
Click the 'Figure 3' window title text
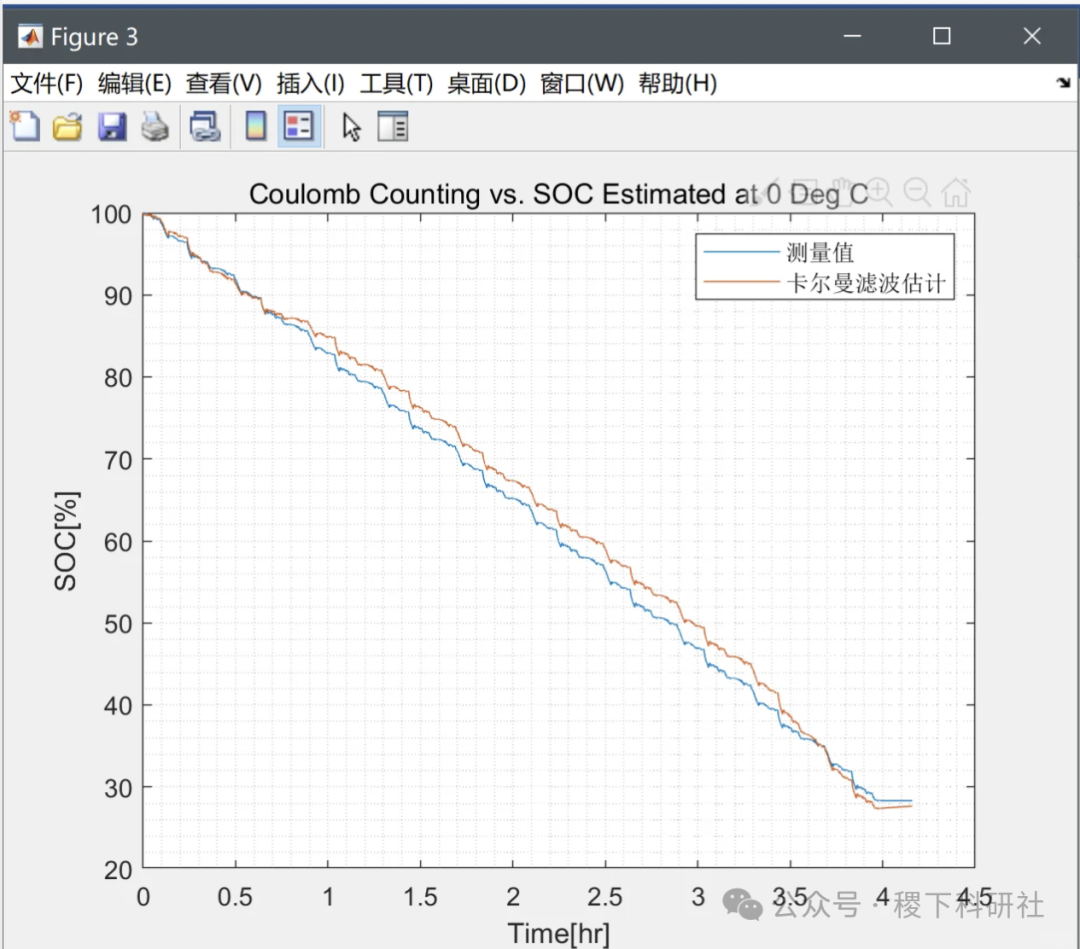coord(94,37)
